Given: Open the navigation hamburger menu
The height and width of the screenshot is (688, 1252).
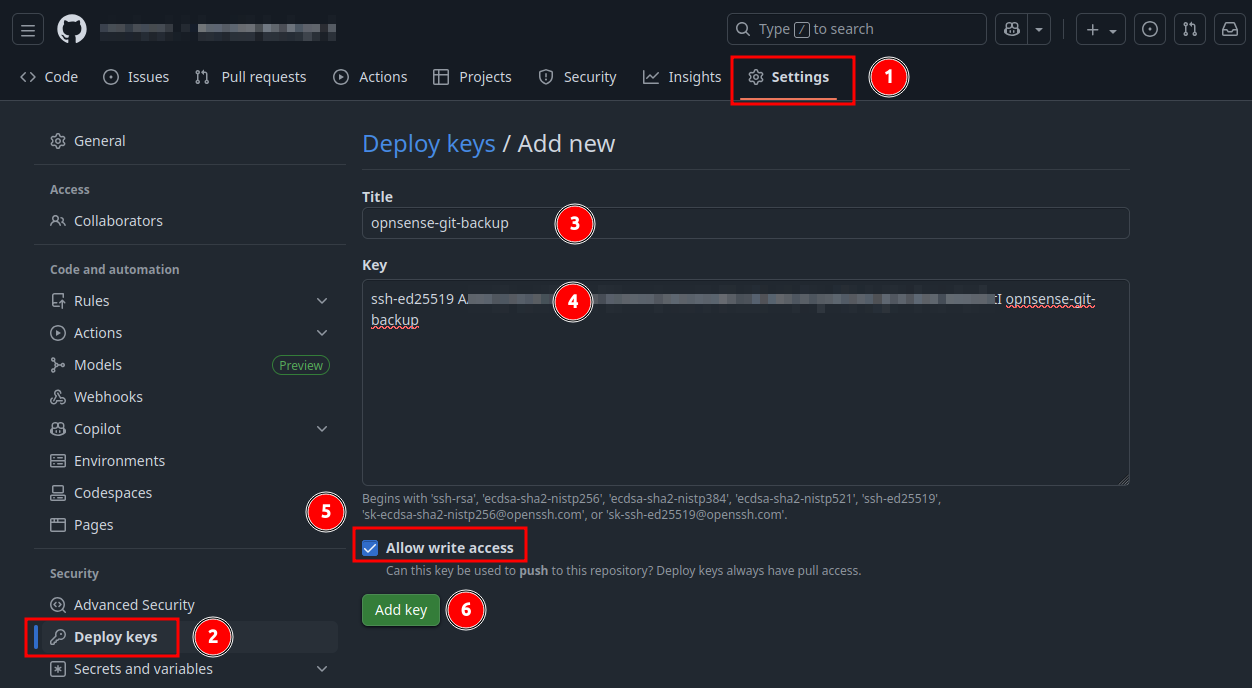Looking at the screenshot, I should (27, 29).
